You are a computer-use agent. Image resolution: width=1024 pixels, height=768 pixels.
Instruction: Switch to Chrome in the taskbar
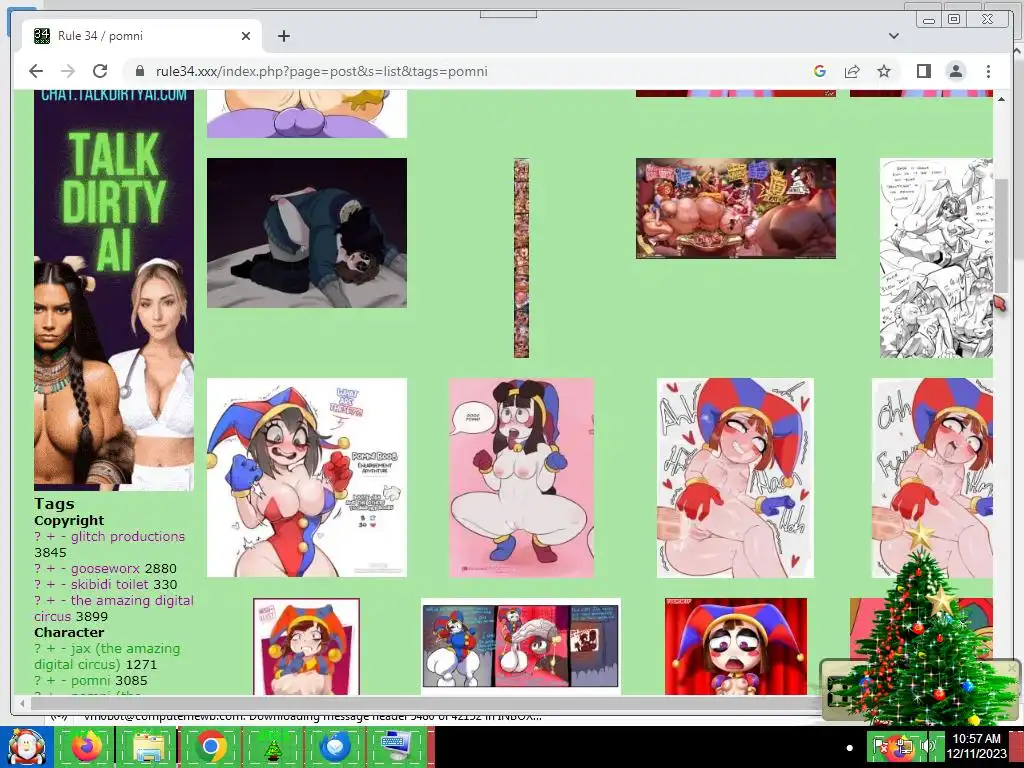click(210, 746)
